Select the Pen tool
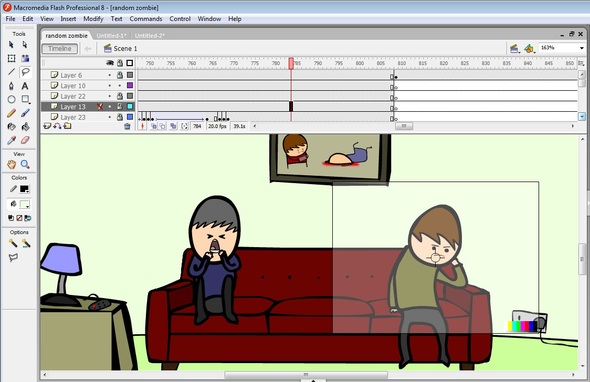The height and width of the screenshot is (382, 590). click(x=11, y=86)
